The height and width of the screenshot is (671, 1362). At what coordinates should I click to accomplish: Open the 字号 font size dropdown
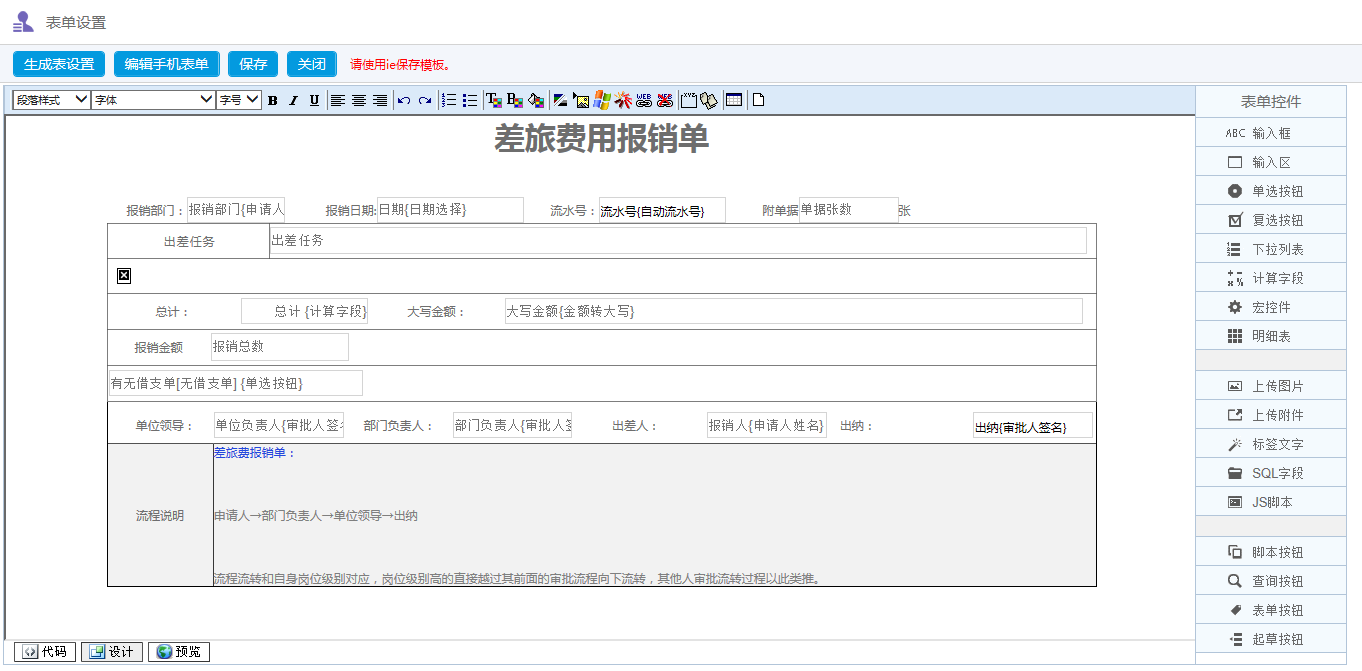(x=237, y=99)
